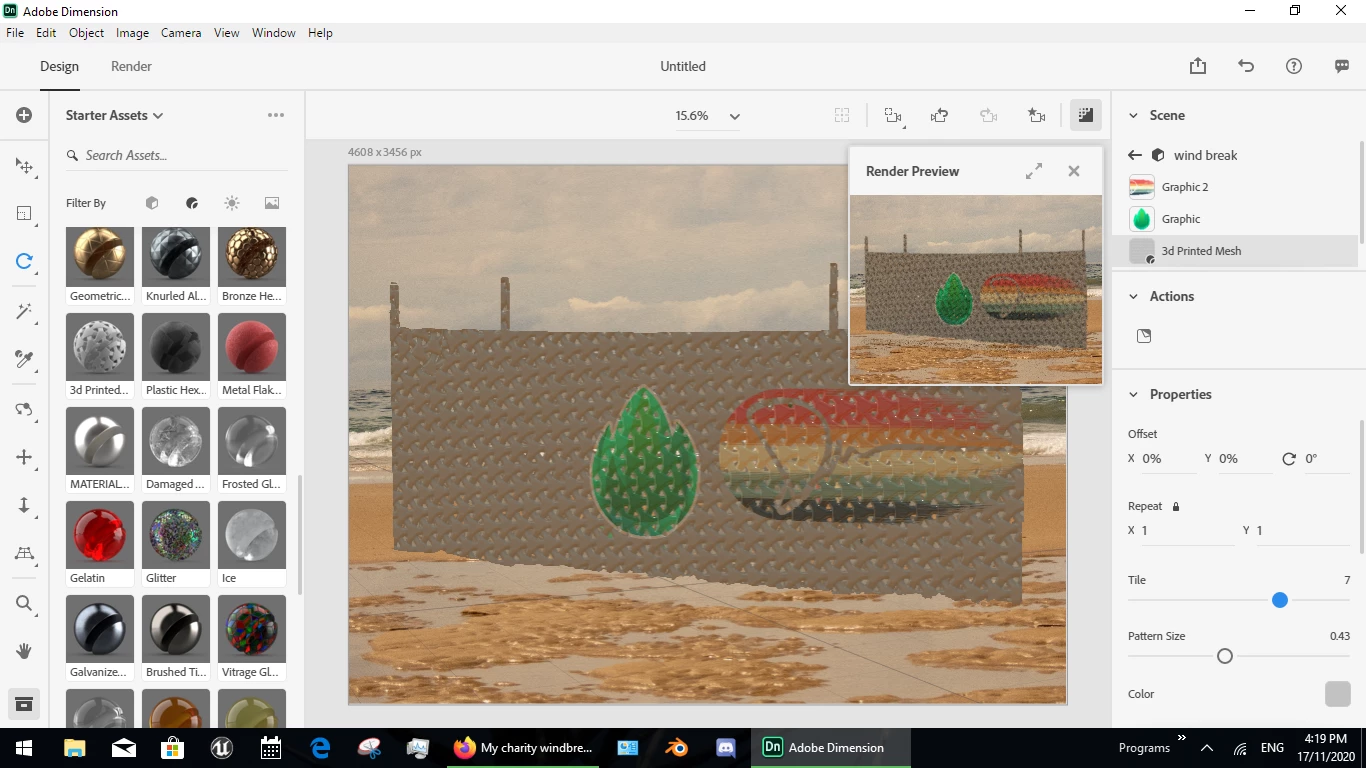Expand Render Preview to full screen
Image resolution: width=1366 pixels, height=768 pixels.
tap(1034, 171)
